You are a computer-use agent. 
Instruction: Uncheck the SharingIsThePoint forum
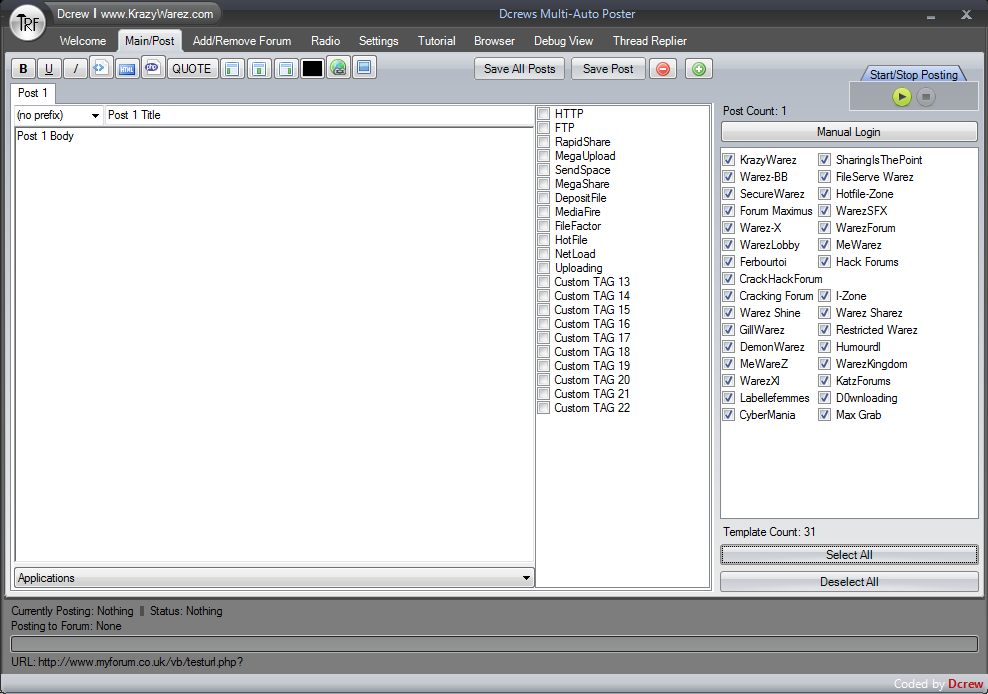pyautogui.click(x=824, y=160)
